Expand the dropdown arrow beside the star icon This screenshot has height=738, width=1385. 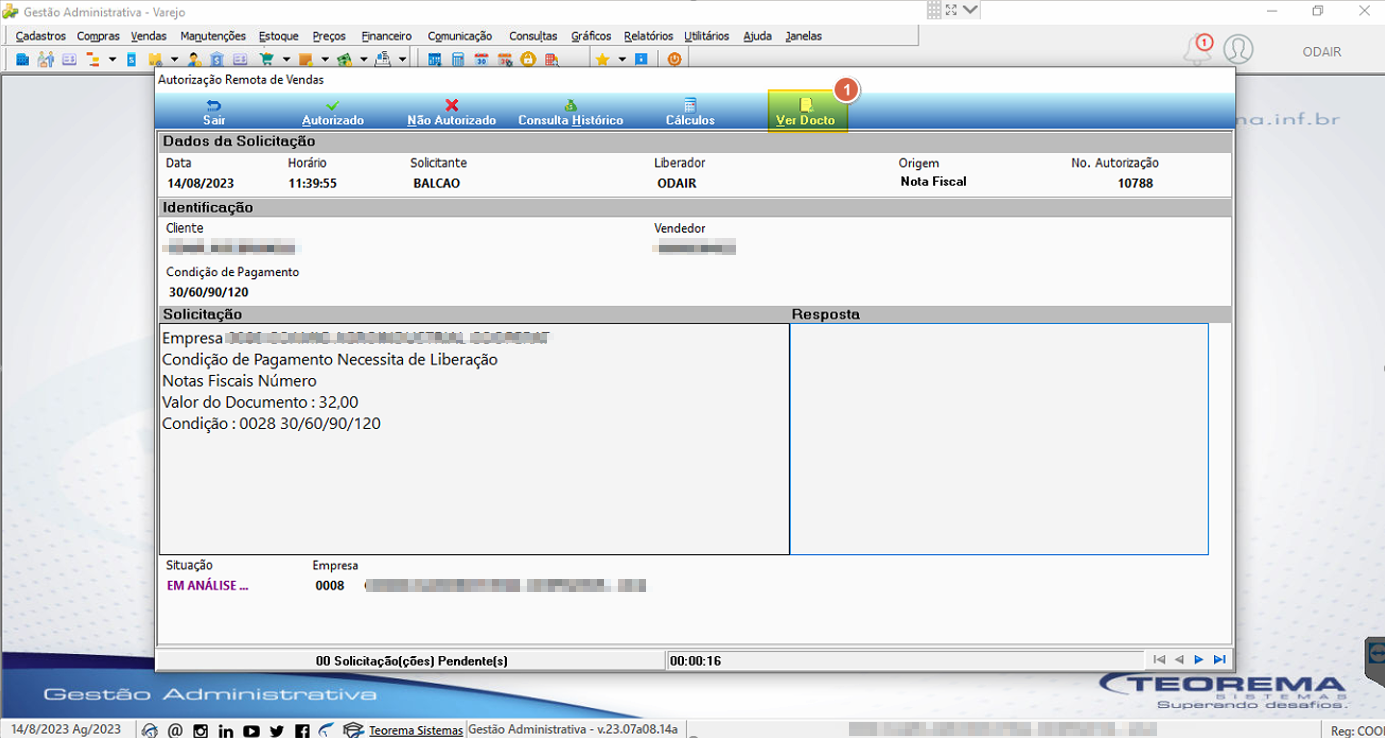(x=621, y=59)
